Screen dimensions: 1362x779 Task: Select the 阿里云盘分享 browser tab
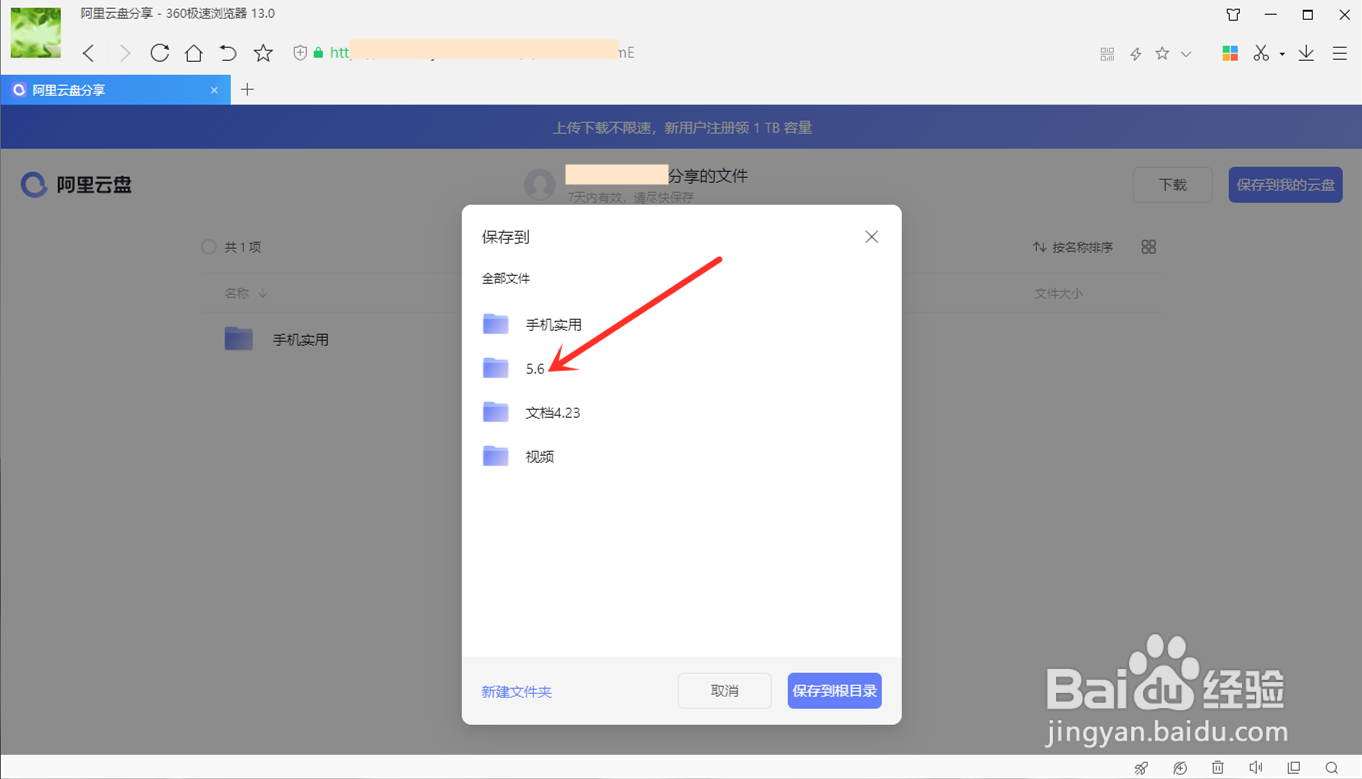[x=115, y=90]
